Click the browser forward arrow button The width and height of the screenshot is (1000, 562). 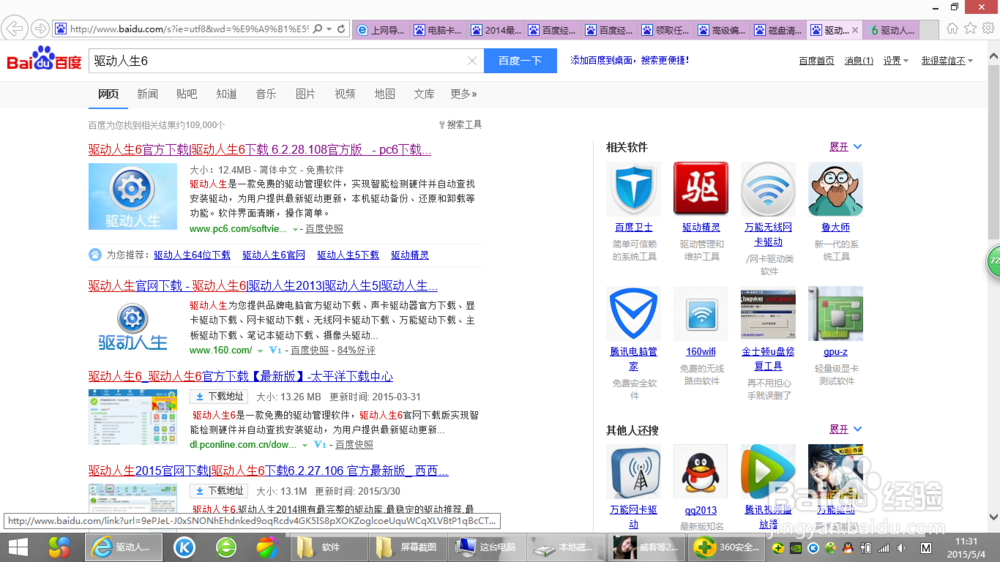pos(40,29)
